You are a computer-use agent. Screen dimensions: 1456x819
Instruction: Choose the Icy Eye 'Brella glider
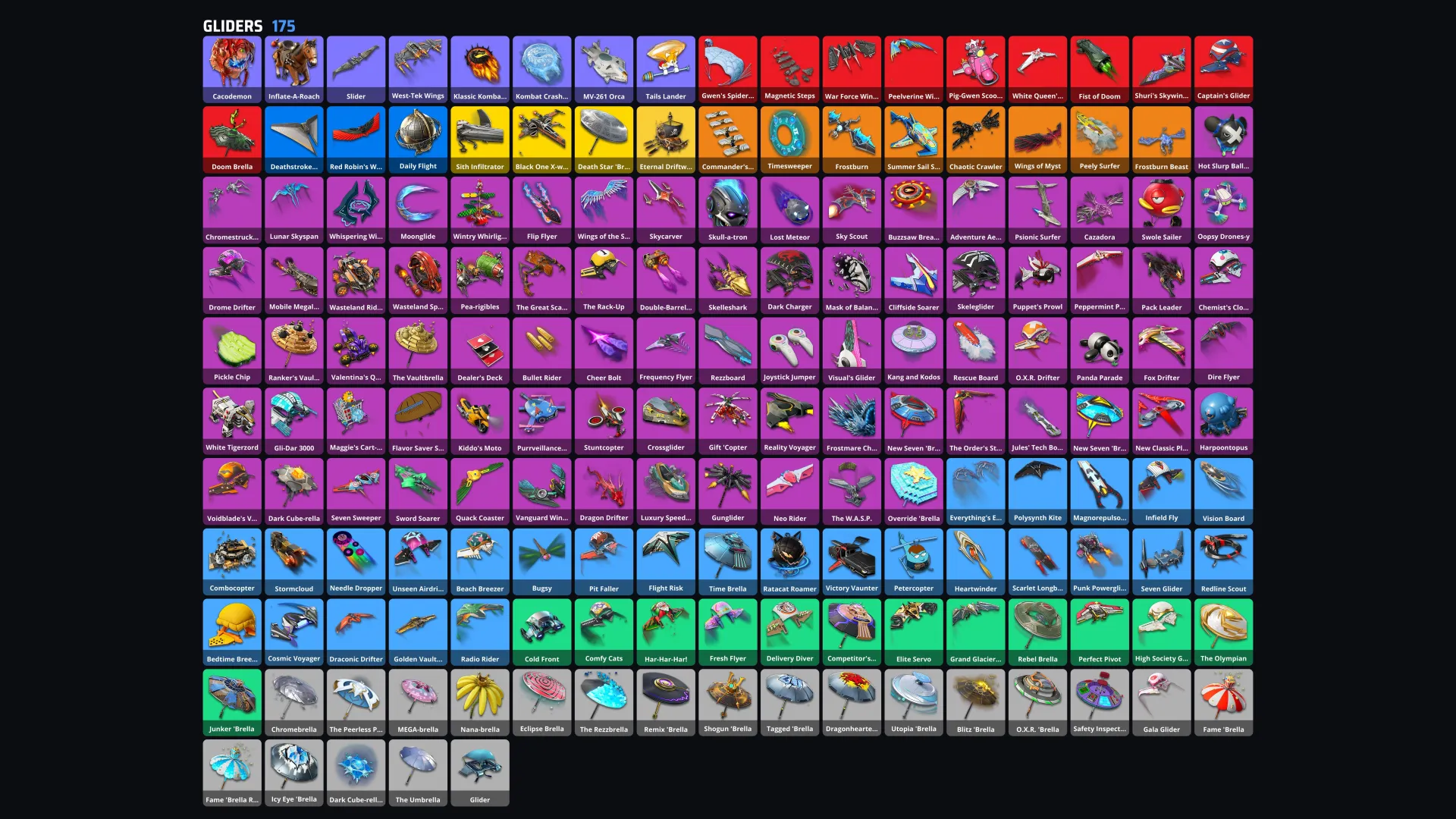pos(294,773)
